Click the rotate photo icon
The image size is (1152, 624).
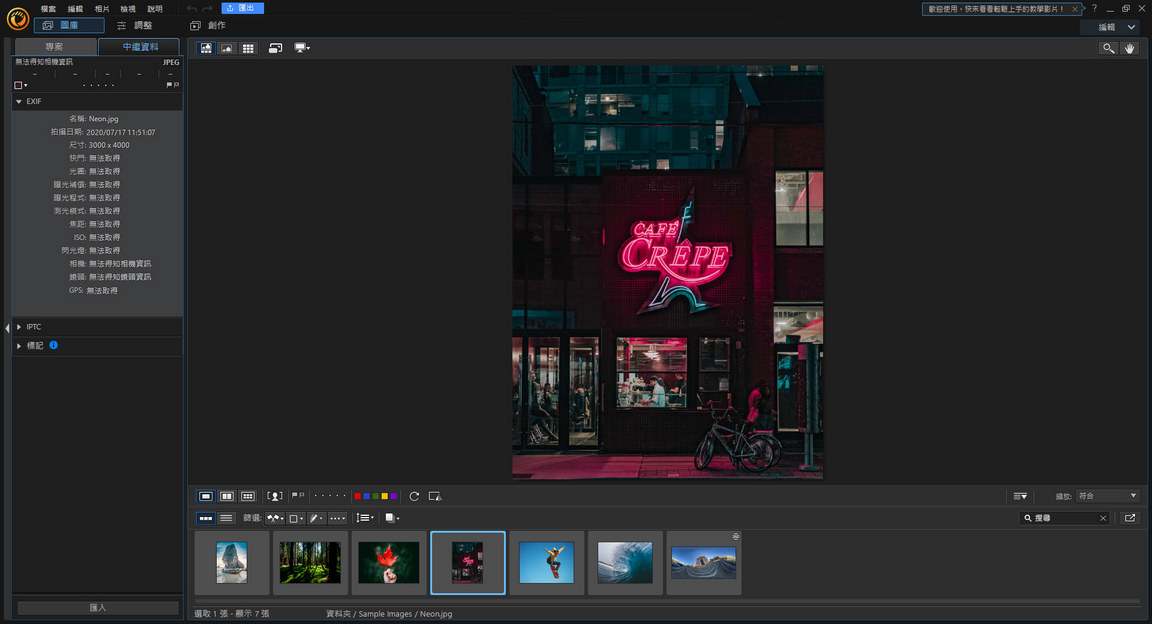point(414,496)
